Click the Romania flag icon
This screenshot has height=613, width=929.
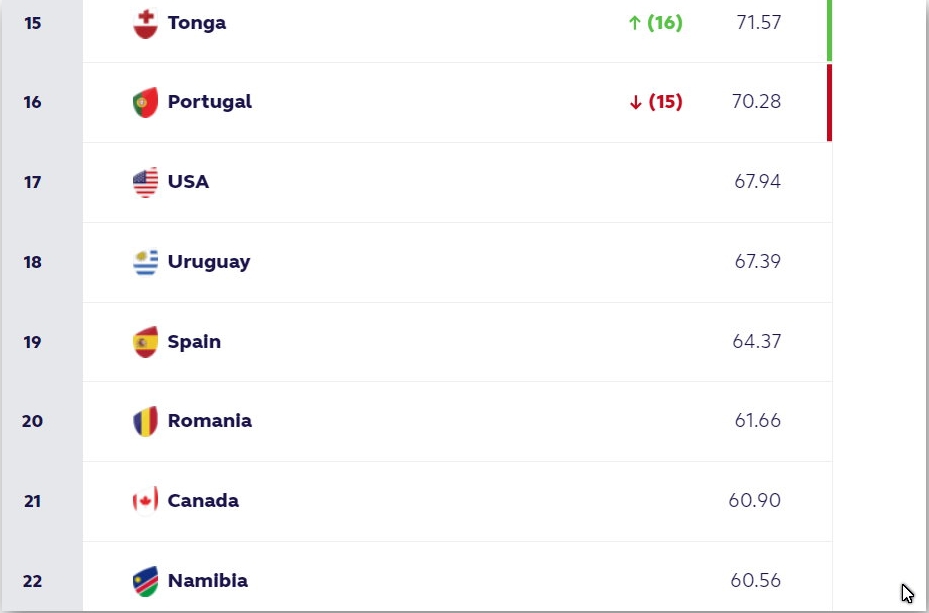coord(146,421)
